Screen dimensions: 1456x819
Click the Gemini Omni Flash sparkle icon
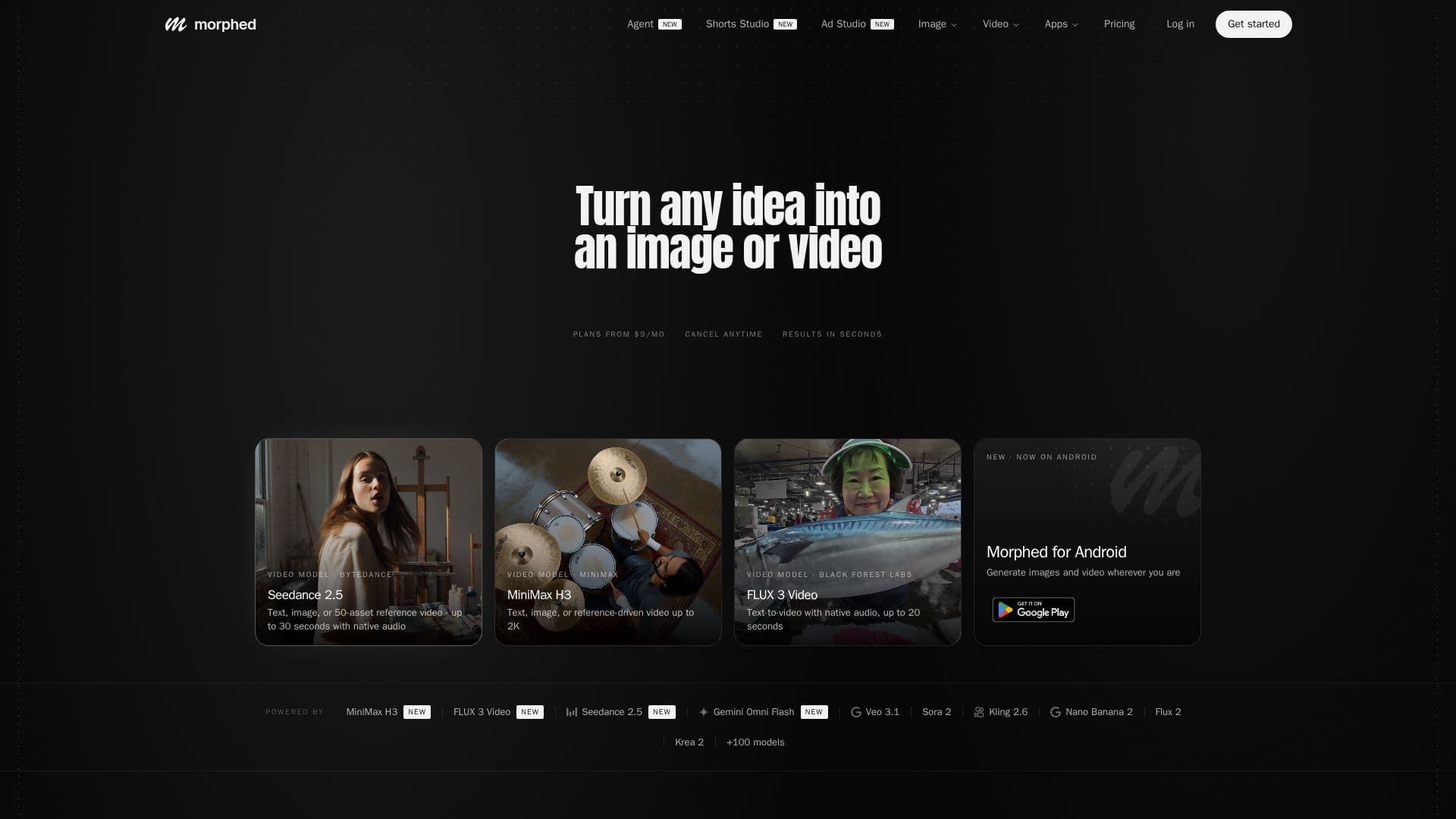pyautogui.click(x=704, y=712)
